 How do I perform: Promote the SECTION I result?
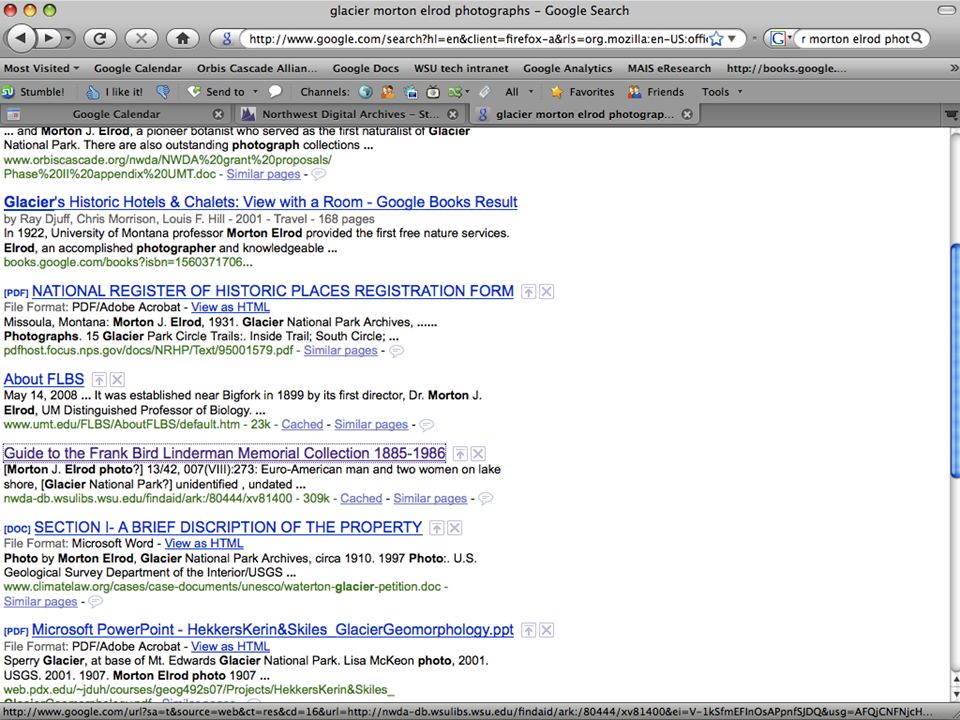point(437,528)
